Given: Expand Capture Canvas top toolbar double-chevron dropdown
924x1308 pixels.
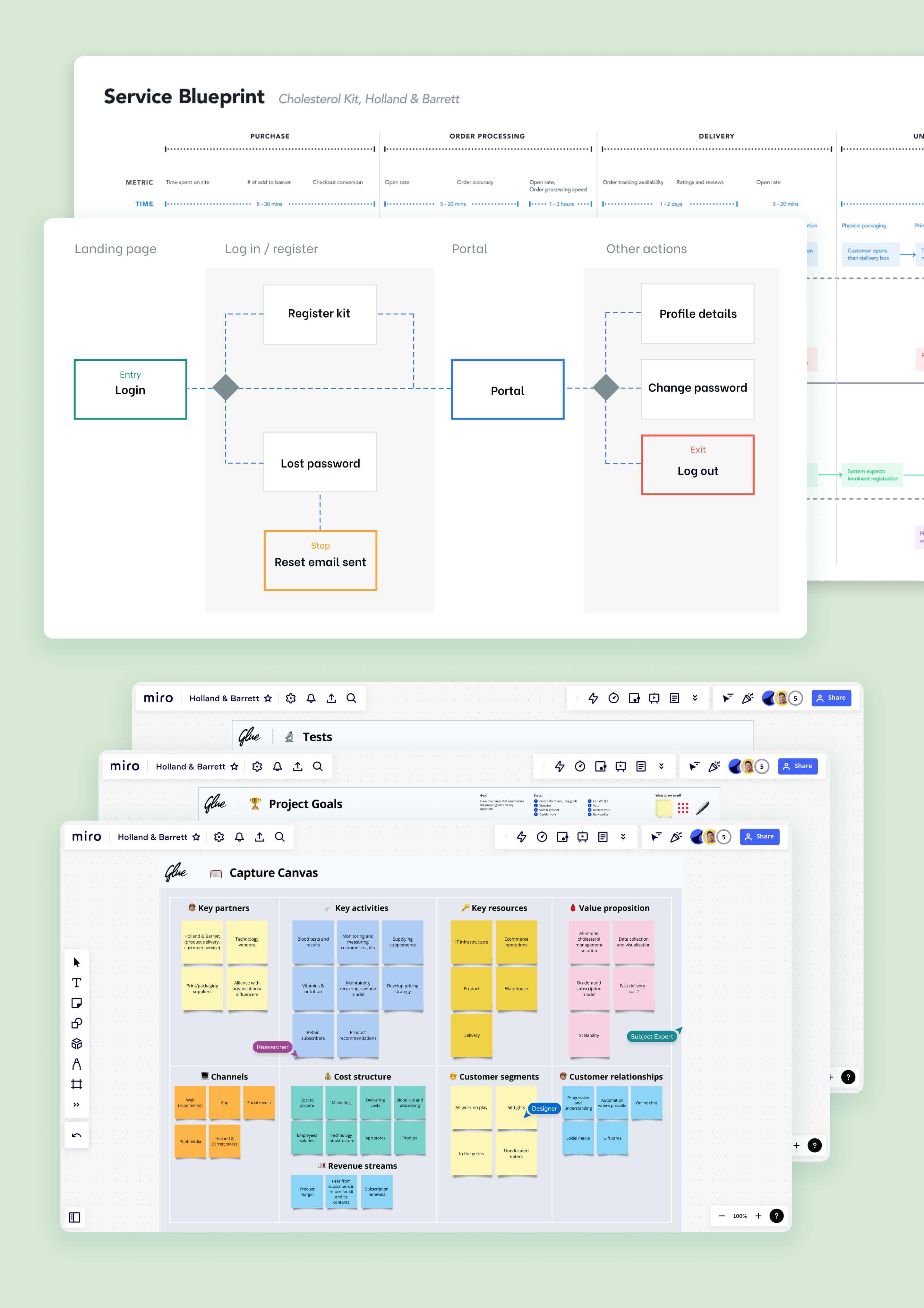Looking at the screenshot, I should [623, 837].
